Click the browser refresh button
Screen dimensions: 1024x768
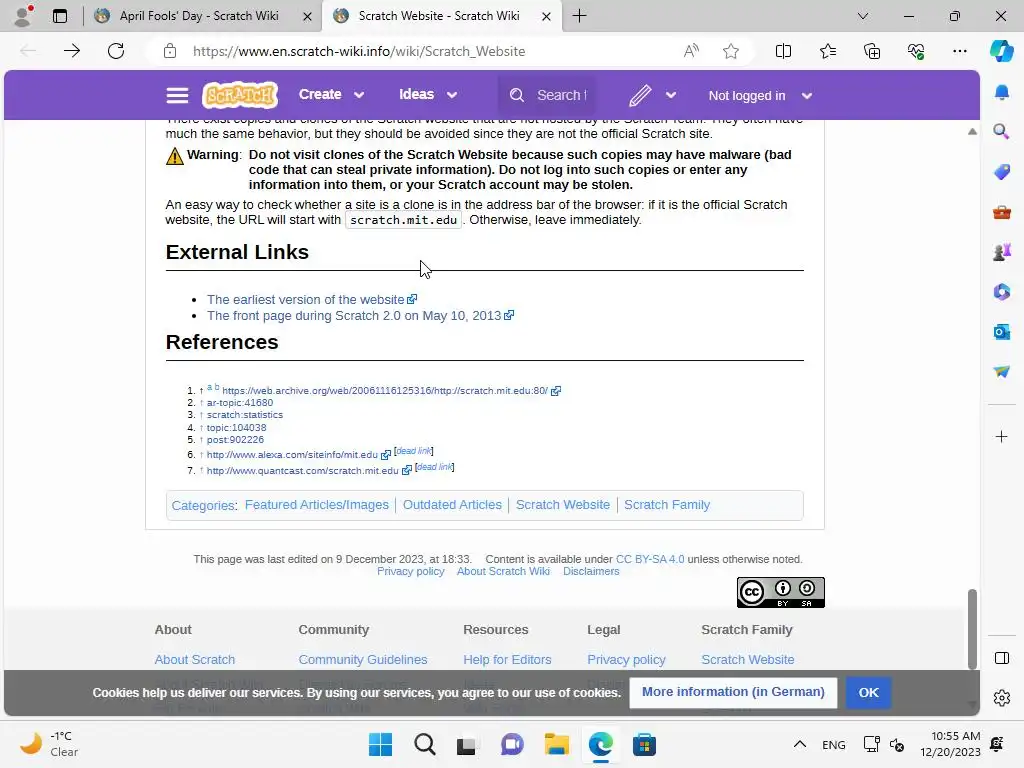point(116,51)
